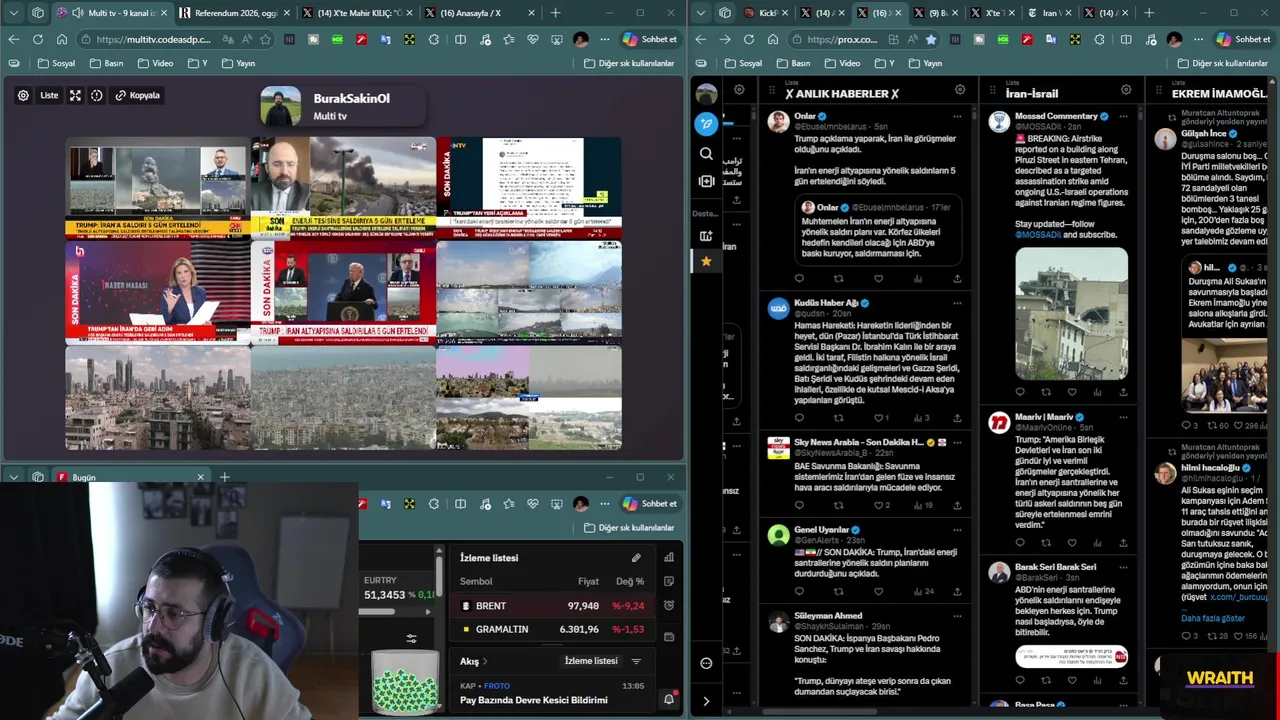Favorite the multitv page star icon
The height and width of the screenshot is (720, 1280).
click(265, 39)
